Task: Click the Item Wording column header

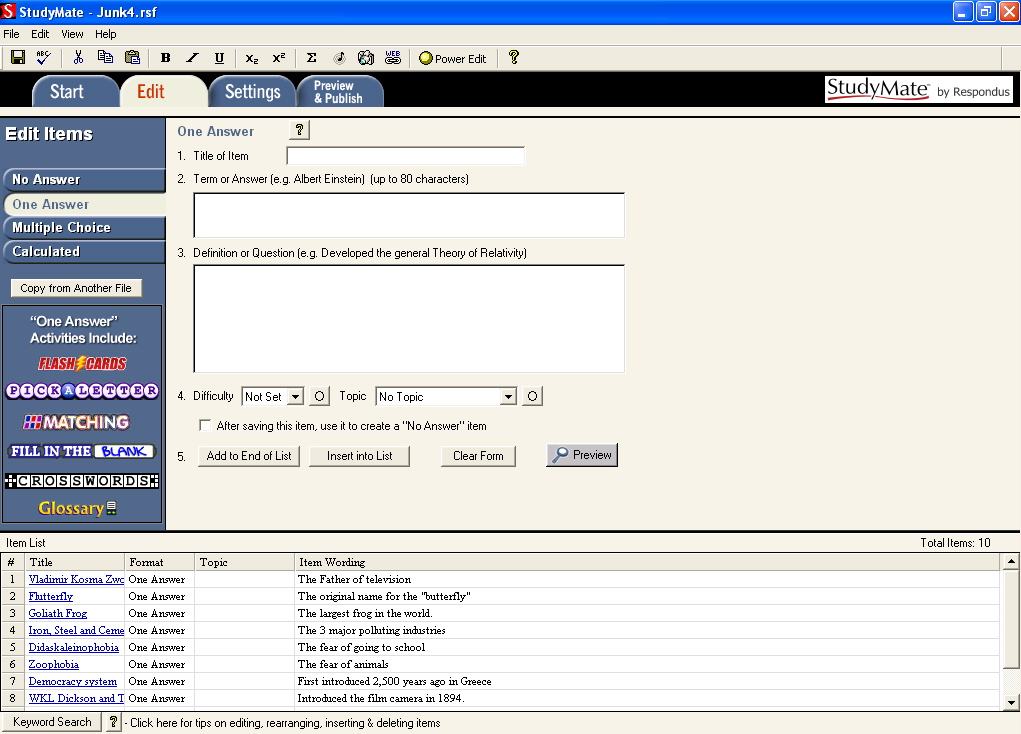Action: coord(647,562)
